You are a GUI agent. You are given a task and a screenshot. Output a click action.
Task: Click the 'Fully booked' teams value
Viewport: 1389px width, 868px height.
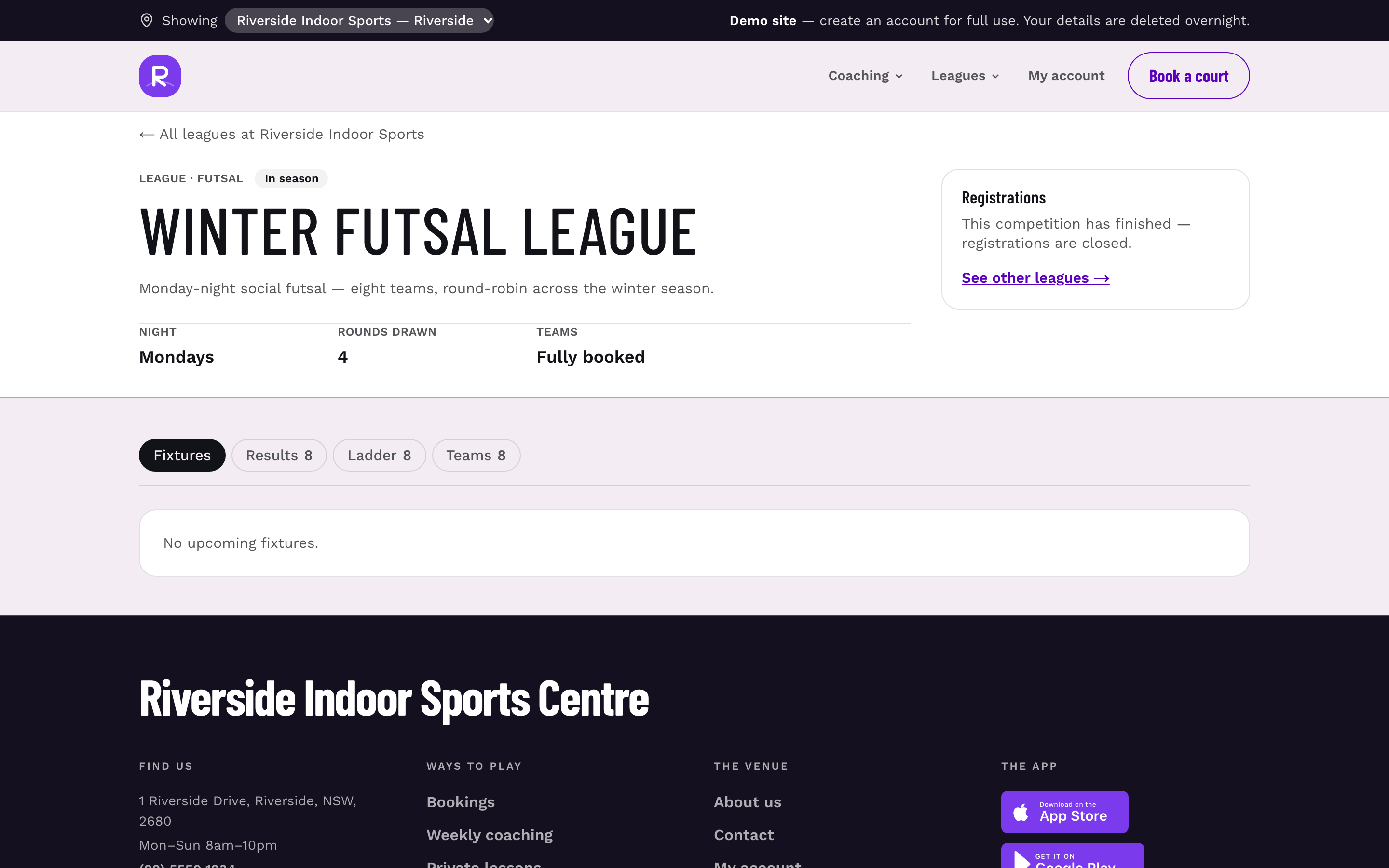pyautogui.click(x=591, y=357)
